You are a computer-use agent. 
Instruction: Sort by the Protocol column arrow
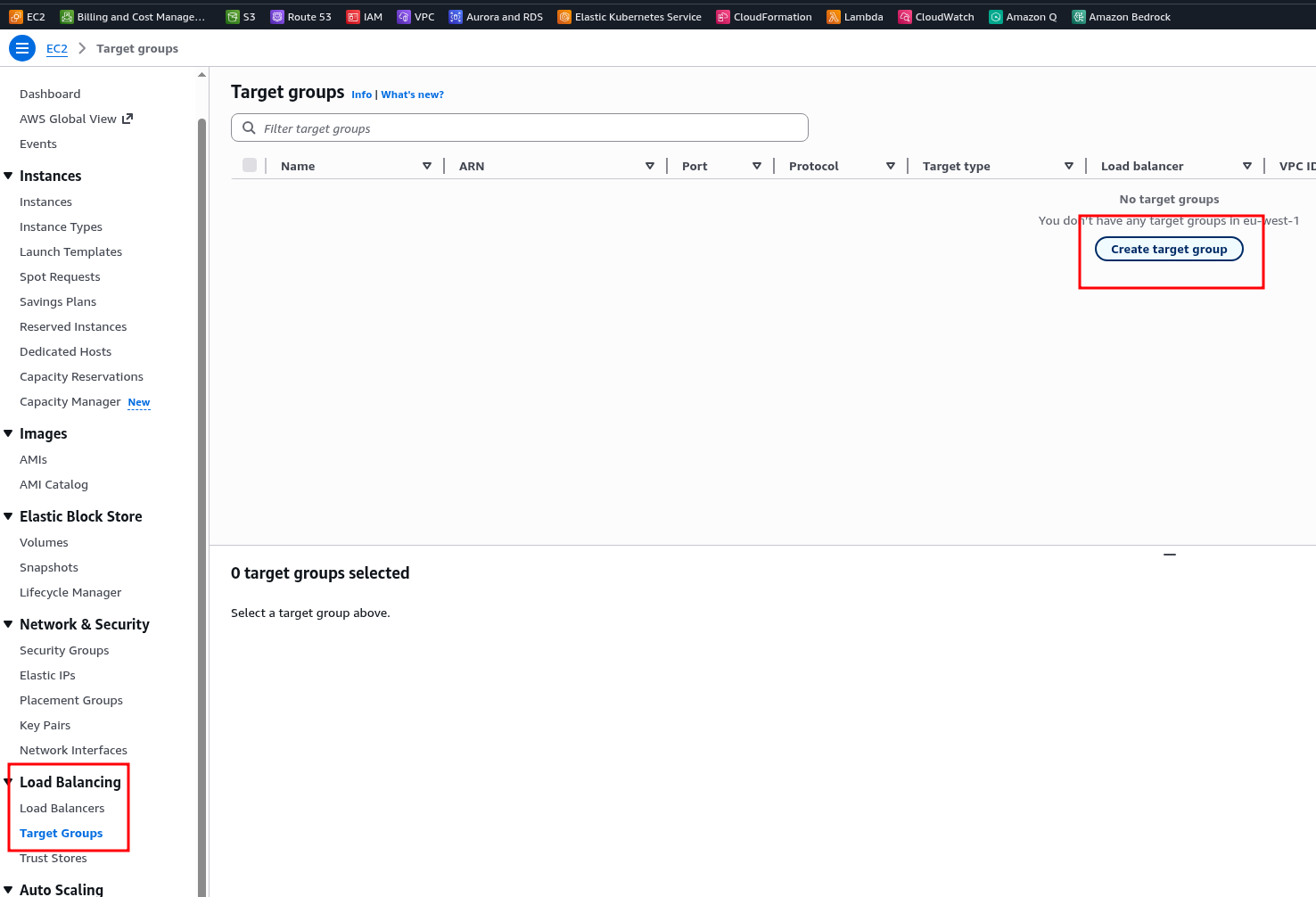(x=890, y=166)
